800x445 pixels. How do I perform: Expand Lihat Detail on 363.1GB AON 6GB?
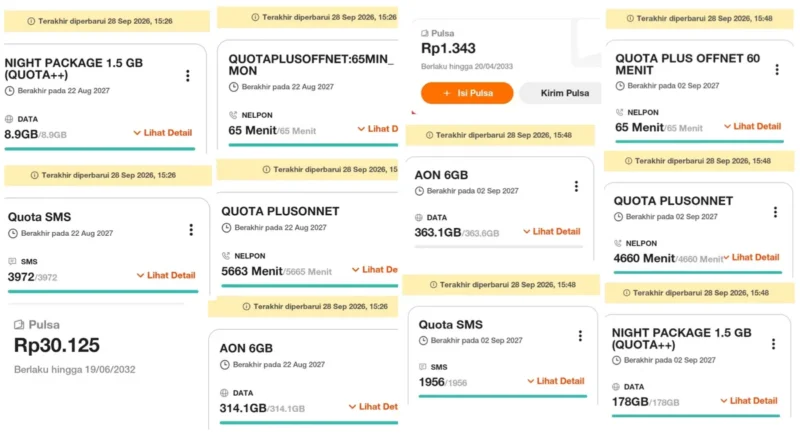552,231
